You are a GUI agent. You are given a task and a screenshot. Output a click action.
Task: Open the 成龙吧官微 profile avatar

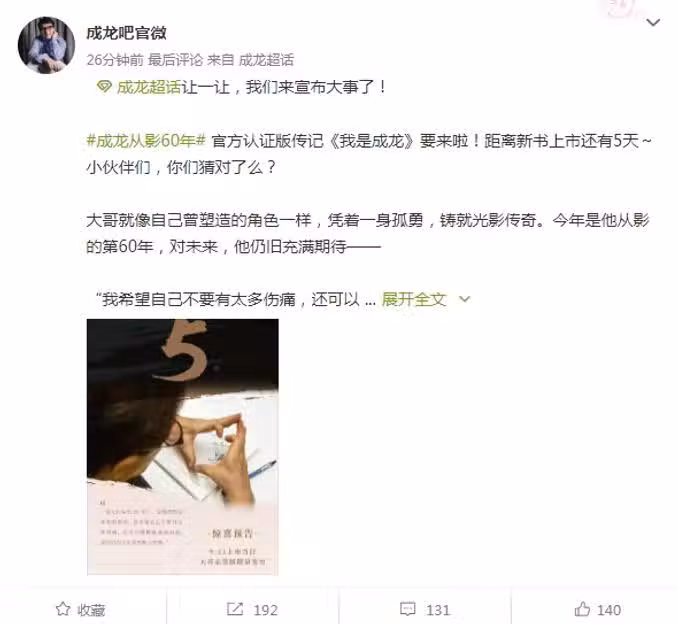coord(46,45)
